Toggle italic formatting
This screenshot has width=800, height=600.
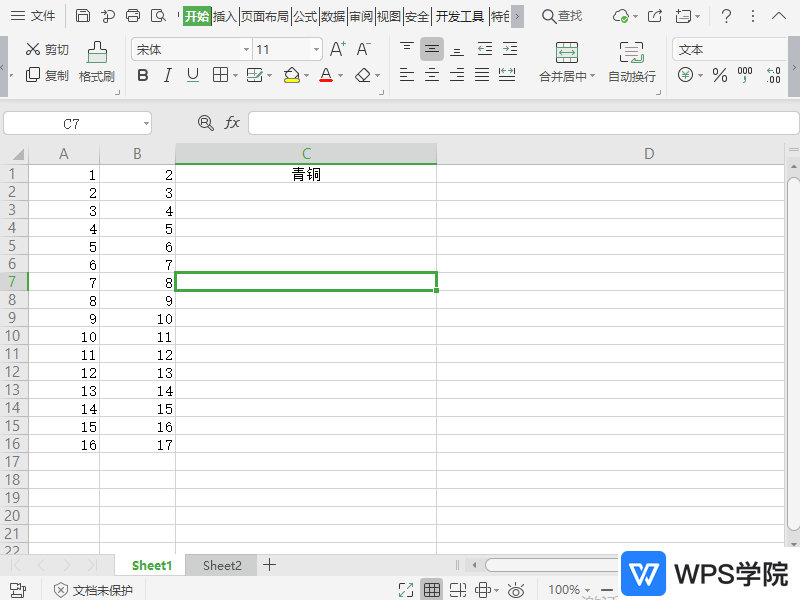[167, 75]
